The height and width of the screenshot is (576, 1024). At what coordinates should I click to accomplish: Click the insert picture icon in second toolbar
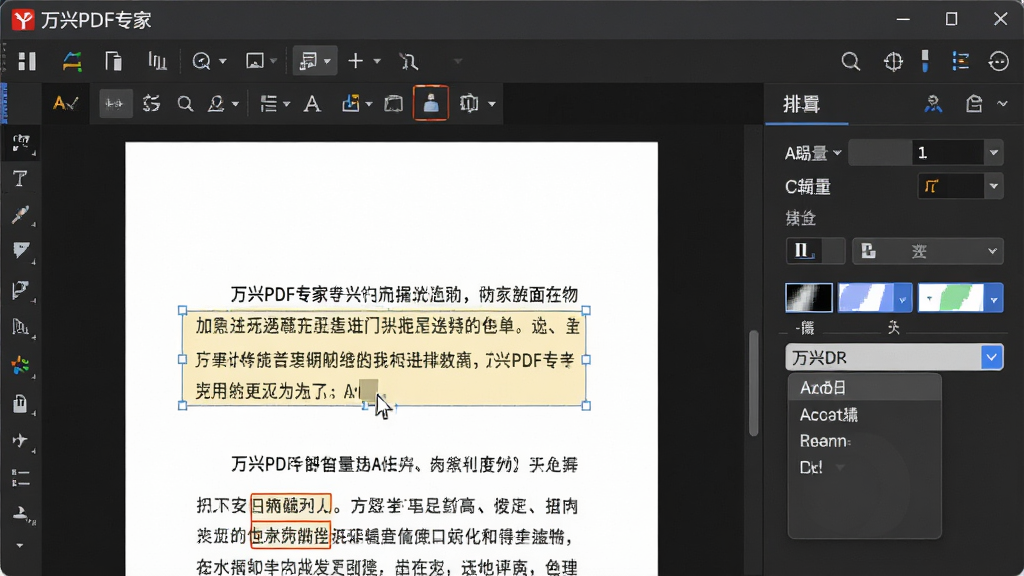tap(351, 103)
